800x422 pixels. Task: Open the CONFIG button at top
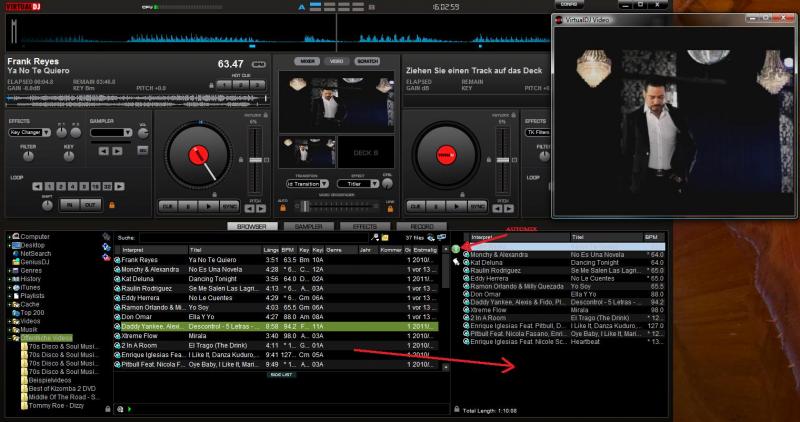point(569,4)
